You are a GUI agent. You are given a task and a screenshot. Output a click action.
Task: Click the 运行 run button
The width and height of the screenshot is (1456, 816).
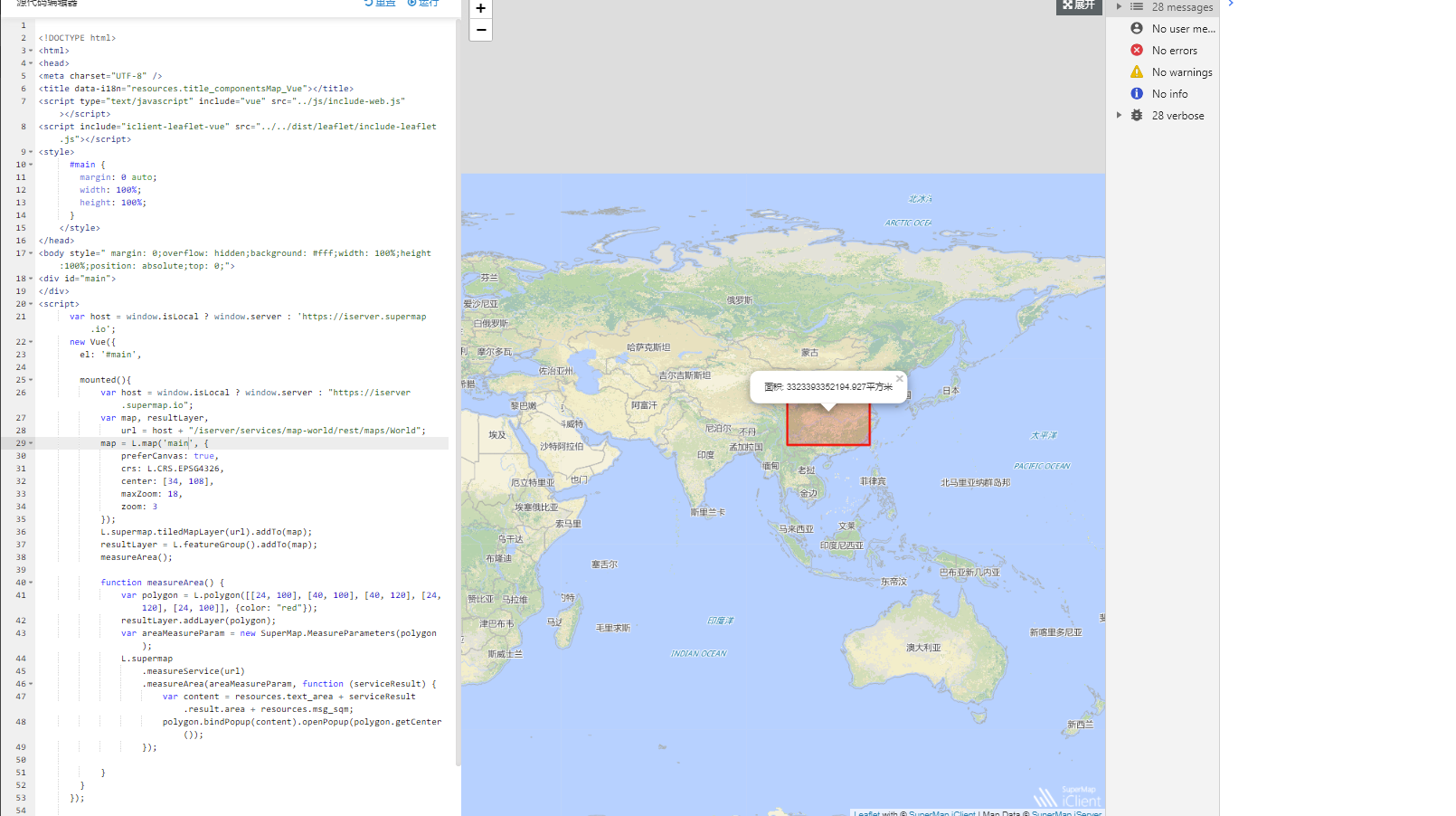[423, 4]
